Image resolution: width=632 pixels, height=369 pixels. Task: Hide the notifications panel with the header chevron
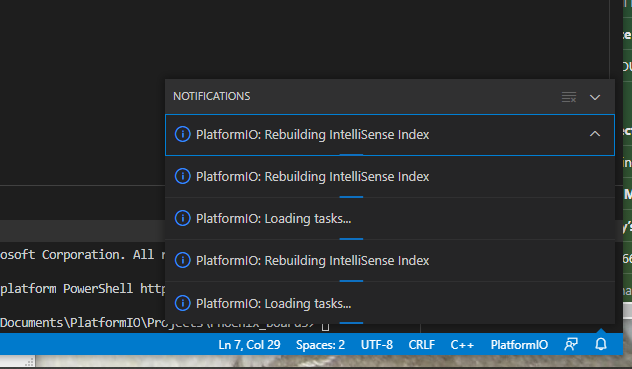click(595, 97)
